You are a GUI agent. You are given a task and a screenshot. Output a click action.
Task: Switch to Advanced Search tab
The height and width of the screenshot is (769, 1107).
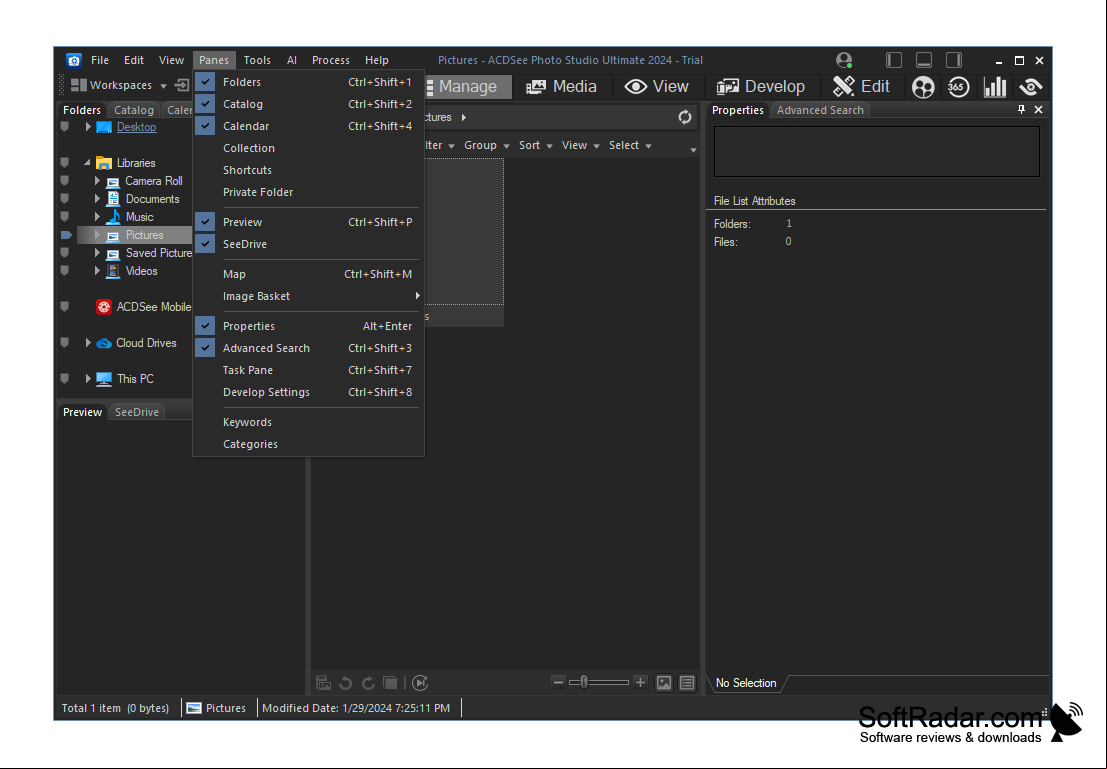click(820, 110)
